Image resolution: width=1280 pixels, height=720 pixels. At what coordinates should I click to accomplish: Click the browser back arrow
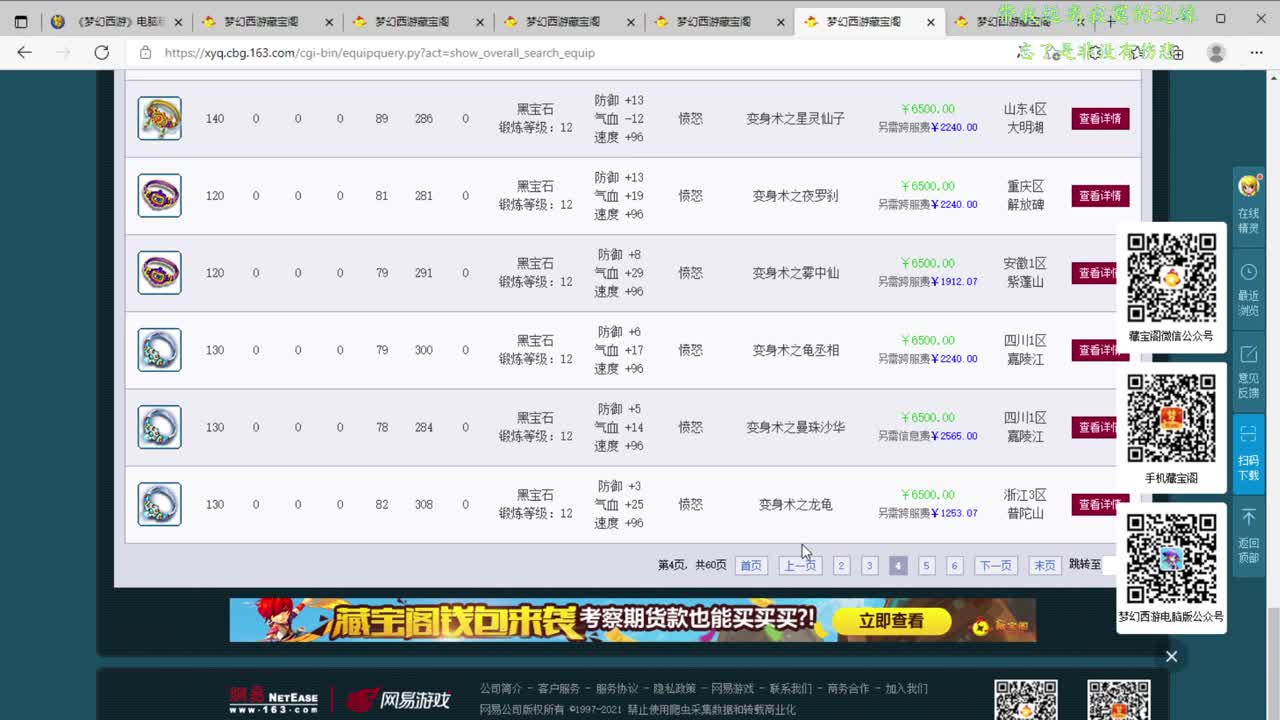coord(25,53)
